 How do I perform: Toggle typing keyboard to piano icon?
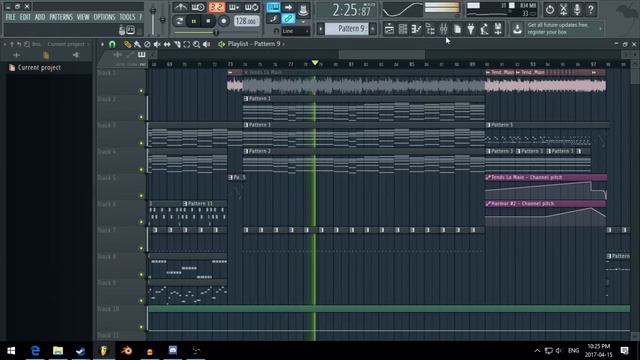(273, 7)
